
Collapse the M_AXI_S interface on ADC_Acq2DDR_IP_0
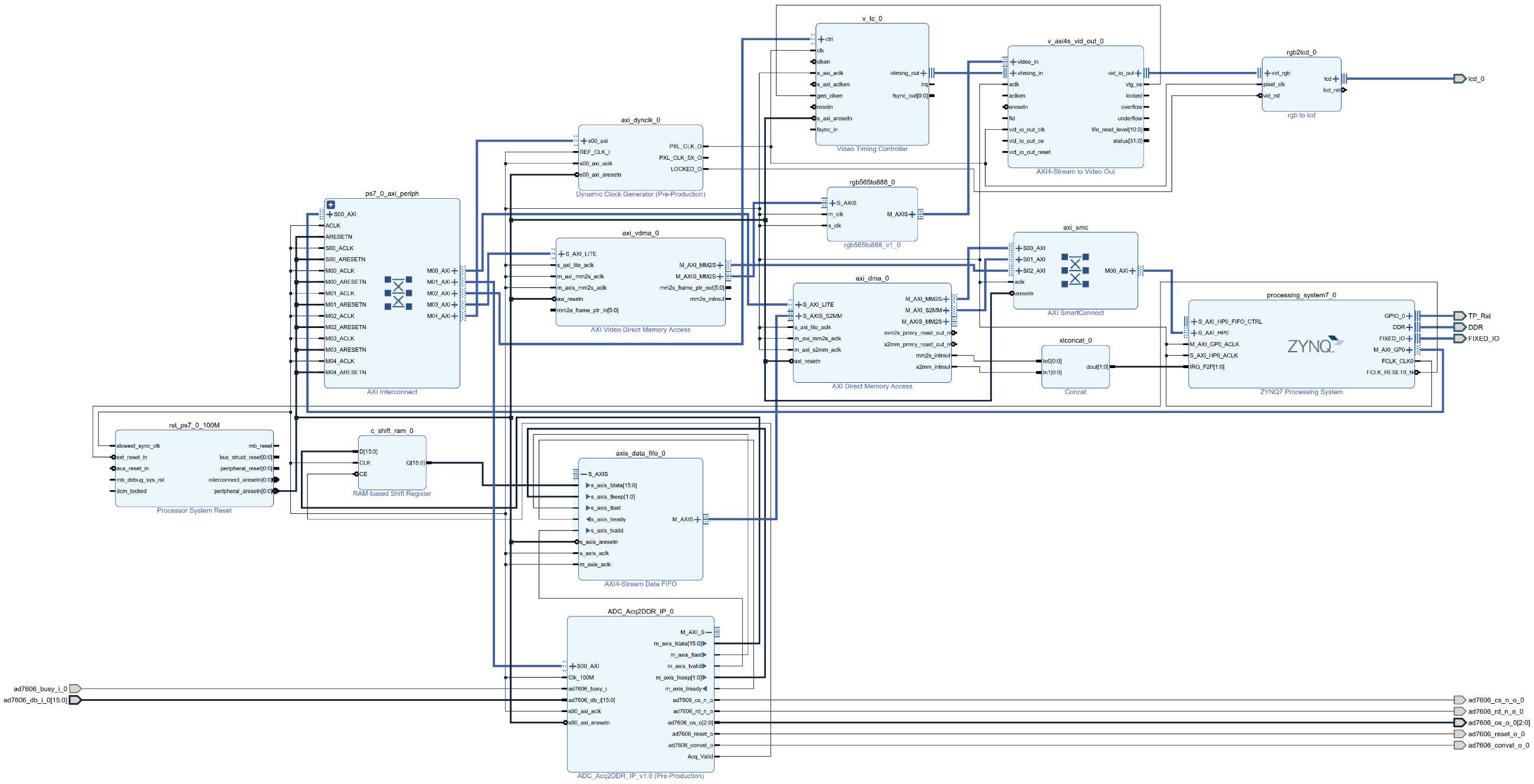click(709, 632)
